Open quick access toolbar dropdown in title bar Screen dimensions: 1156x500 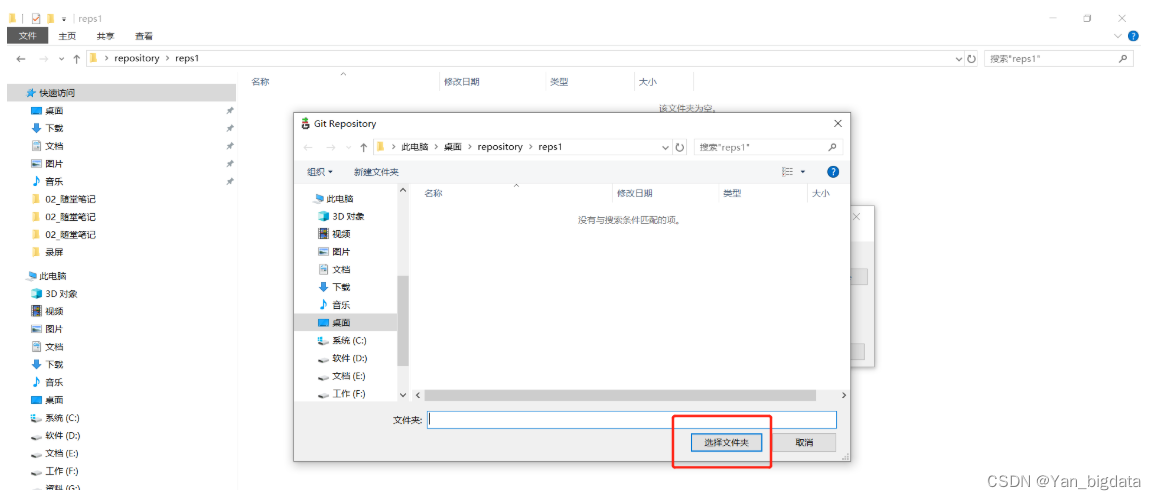(64, 18)
